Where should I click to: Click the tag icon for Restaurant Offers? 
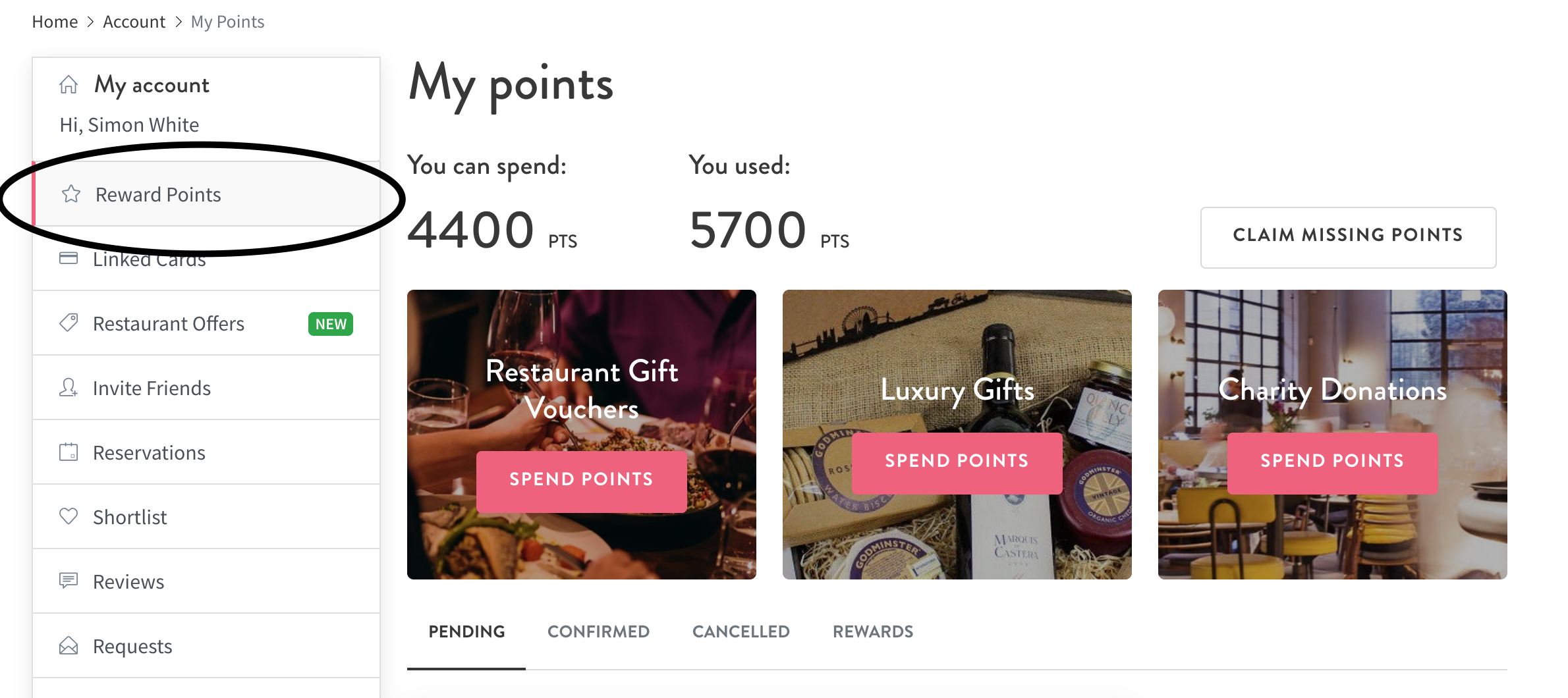coord(69,323)
